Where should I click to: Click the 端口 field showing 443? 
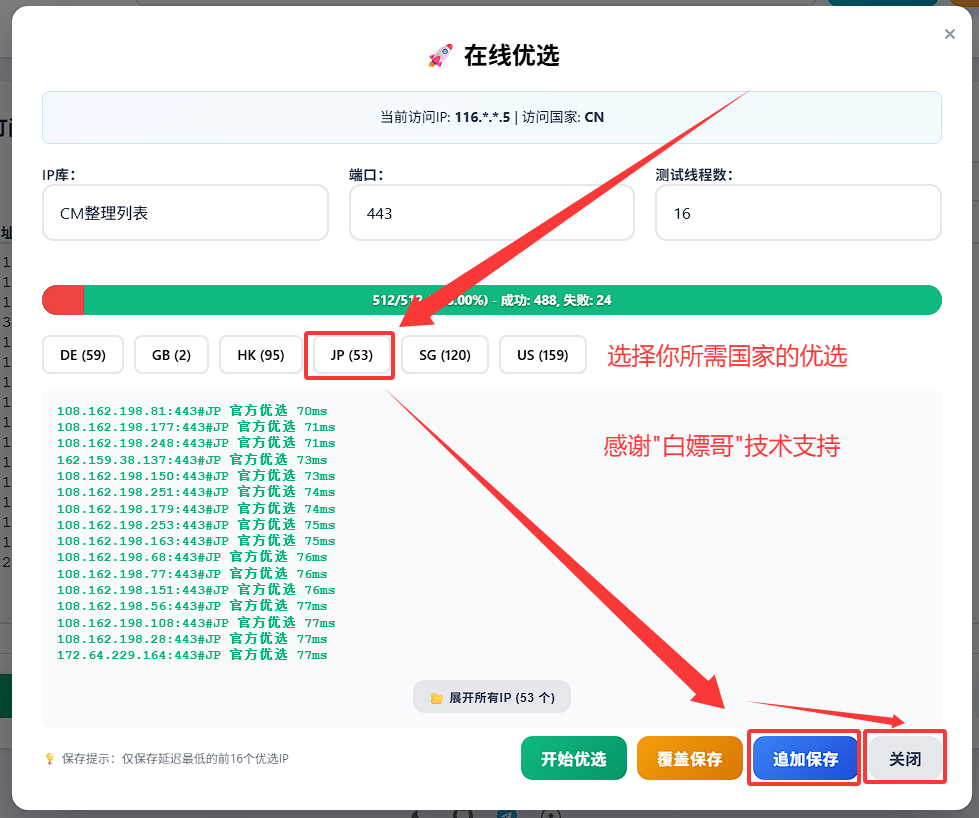[491, 213]
